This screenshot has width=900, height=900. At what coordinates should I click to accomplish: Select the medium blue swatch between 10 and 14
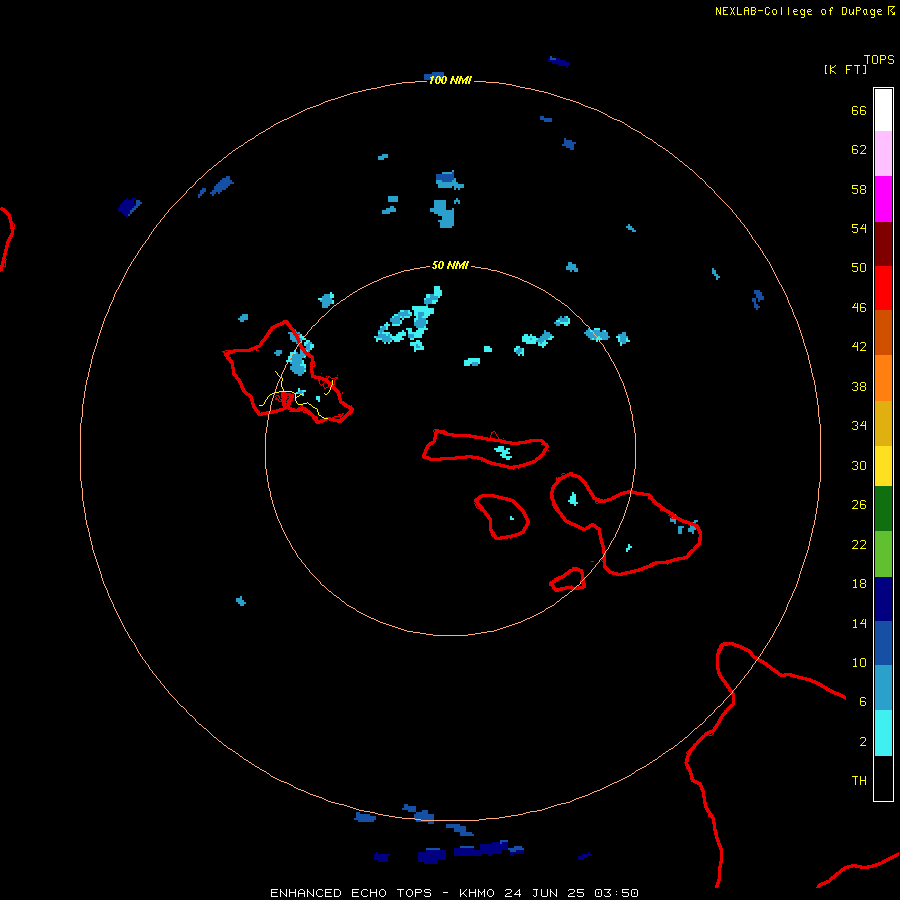tap(883, 643)
